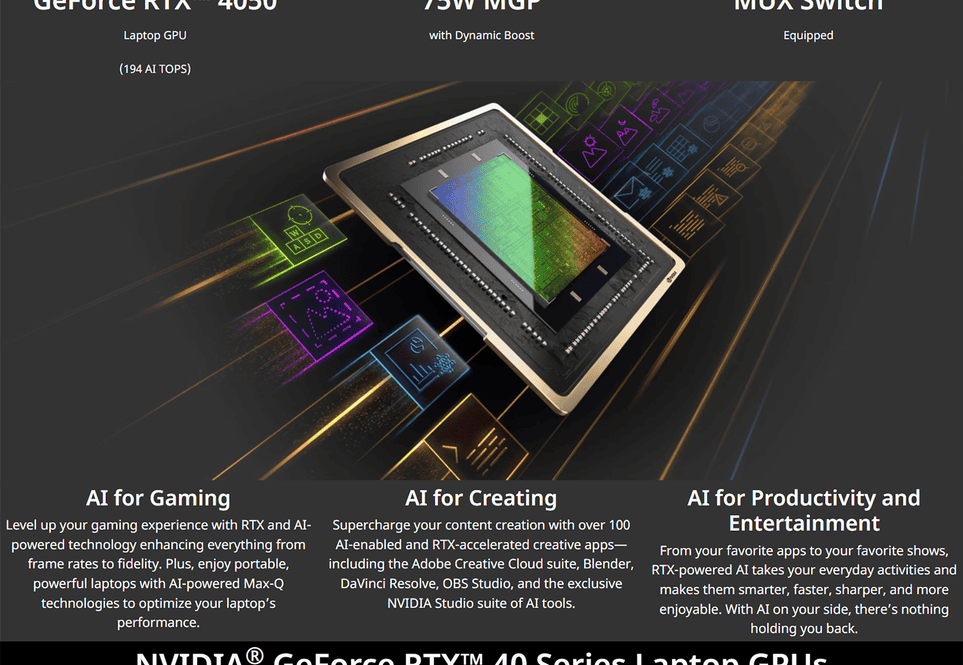Click the blue chart analytics icon
The width and height of the screenshot is (963, 665).
[420, 359]
